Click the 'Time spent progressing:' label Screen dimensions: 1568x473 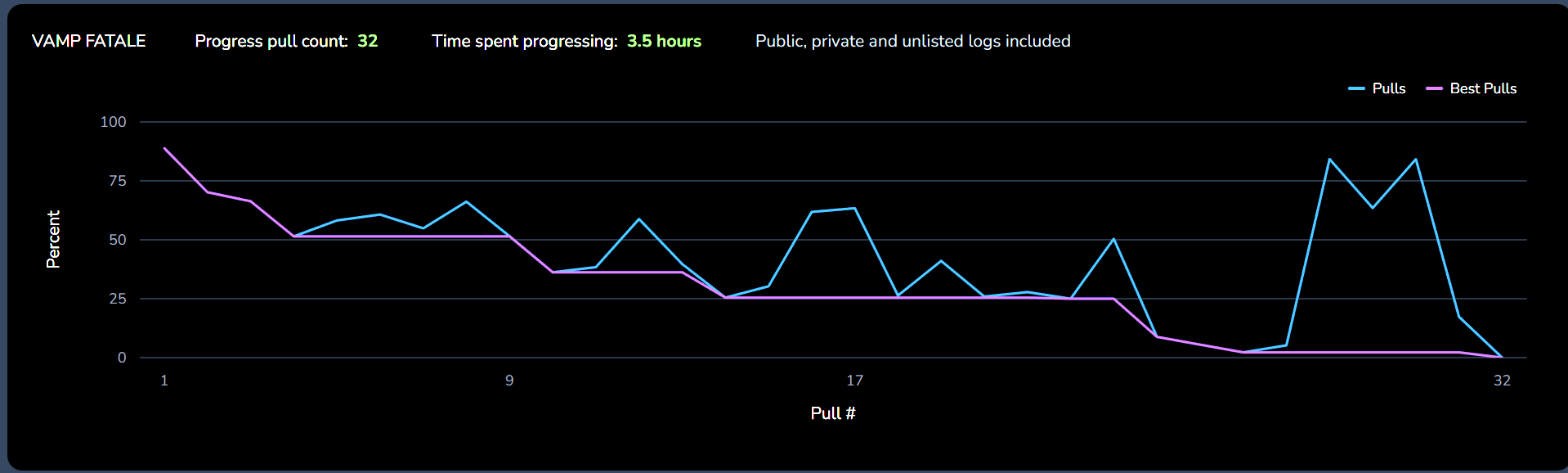[525, 41]
